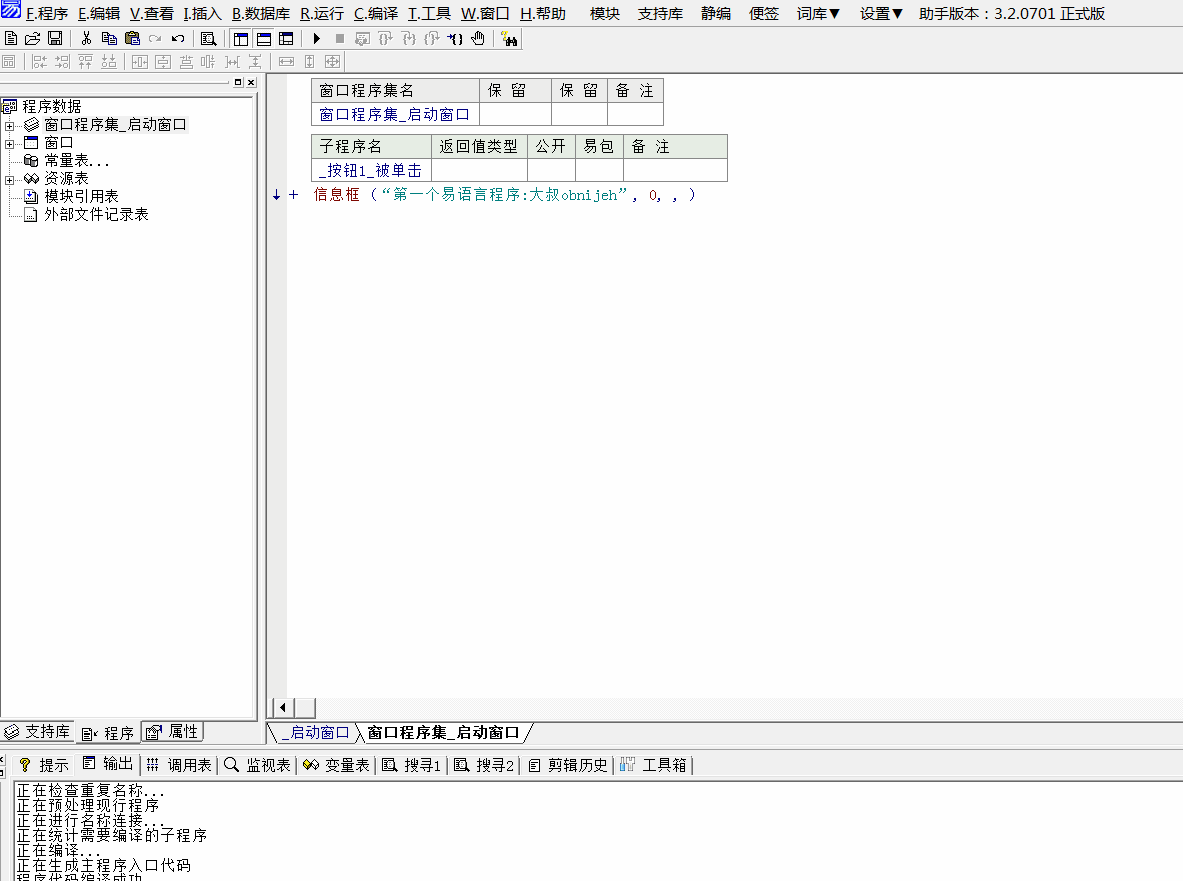Click the make-same-size layout icon

click(333, 62)
